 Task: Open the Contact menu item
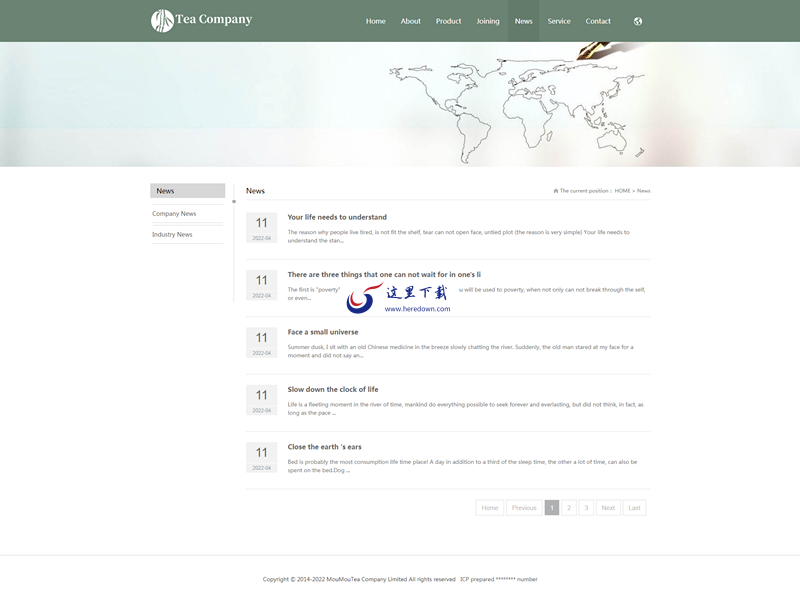point(598,20)
